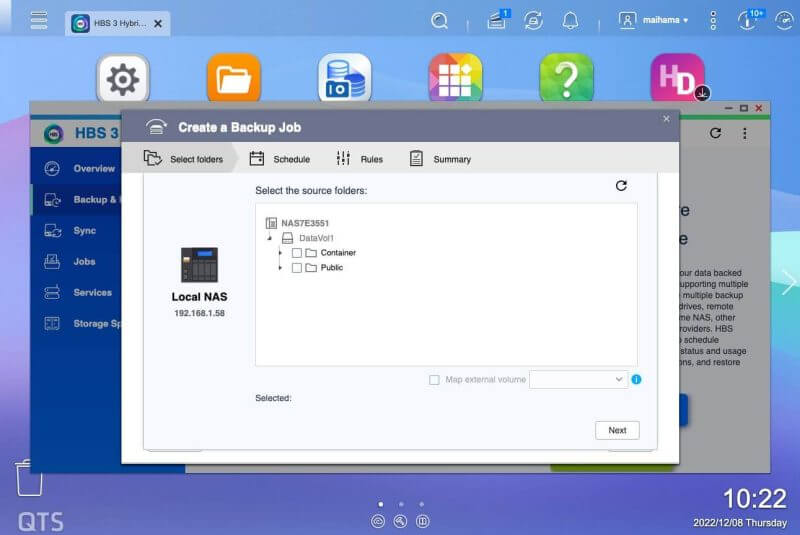Select the Schedule wizard step
Screen dimensions: 800x535
280,159
